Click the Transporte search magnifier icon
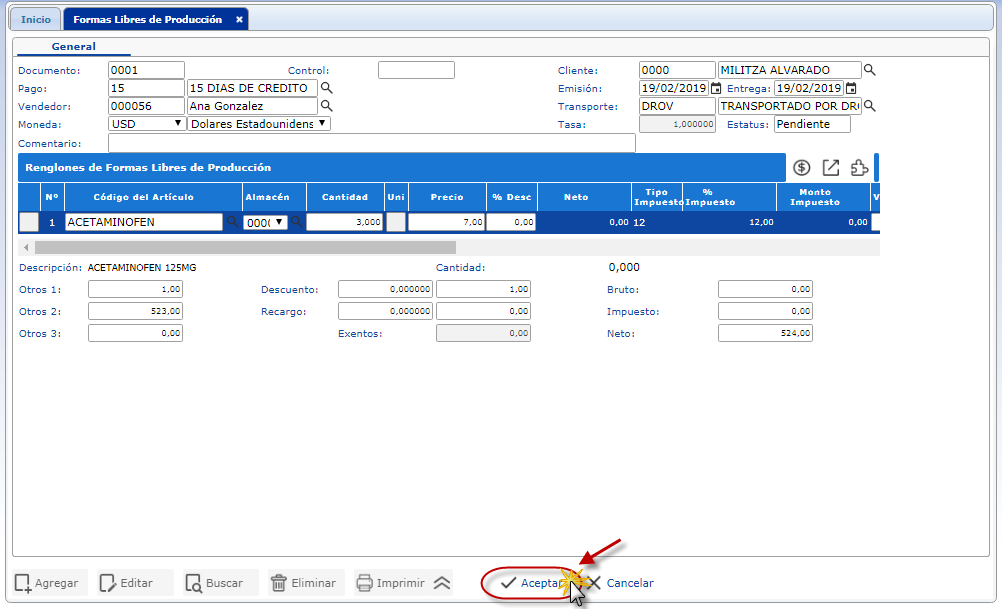Viewport: 1002px width, 609px height. (x=870, y=106)
